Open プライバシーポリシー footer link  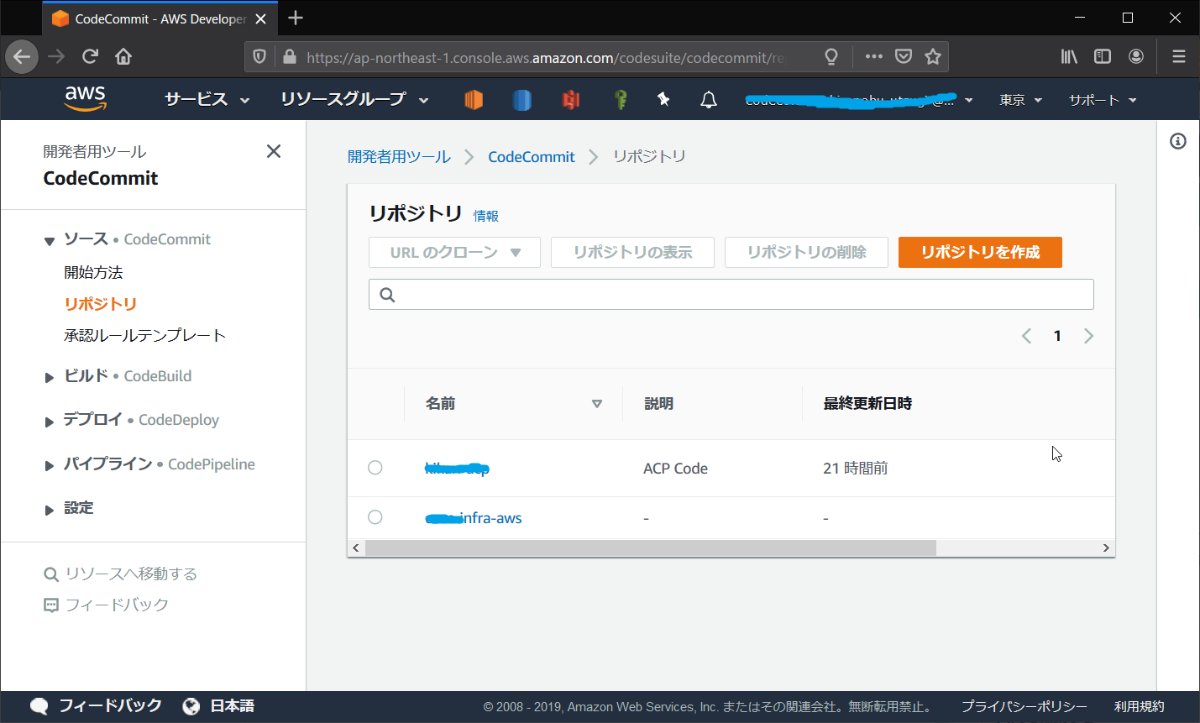click(x=1024, y=706)
